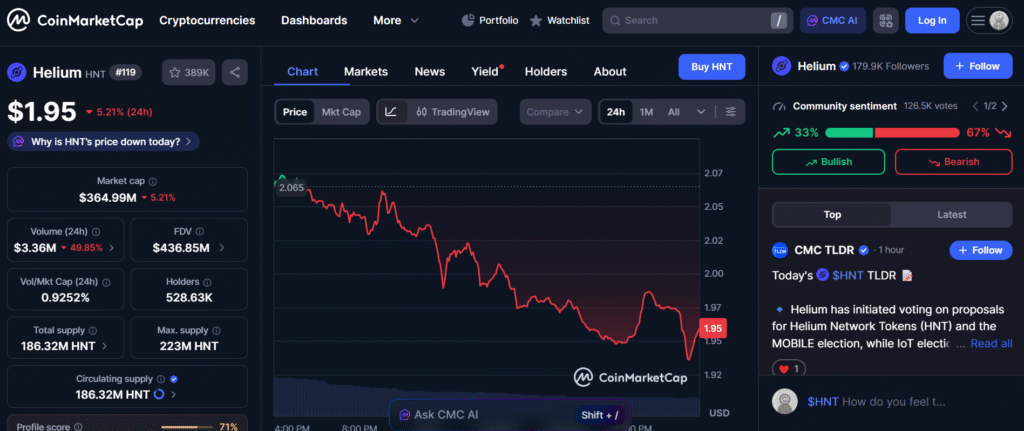This screenshot has height=431, width=1024.
Task: Open the Portfolio pie chart icon
Action: click(x=468, y=20)
